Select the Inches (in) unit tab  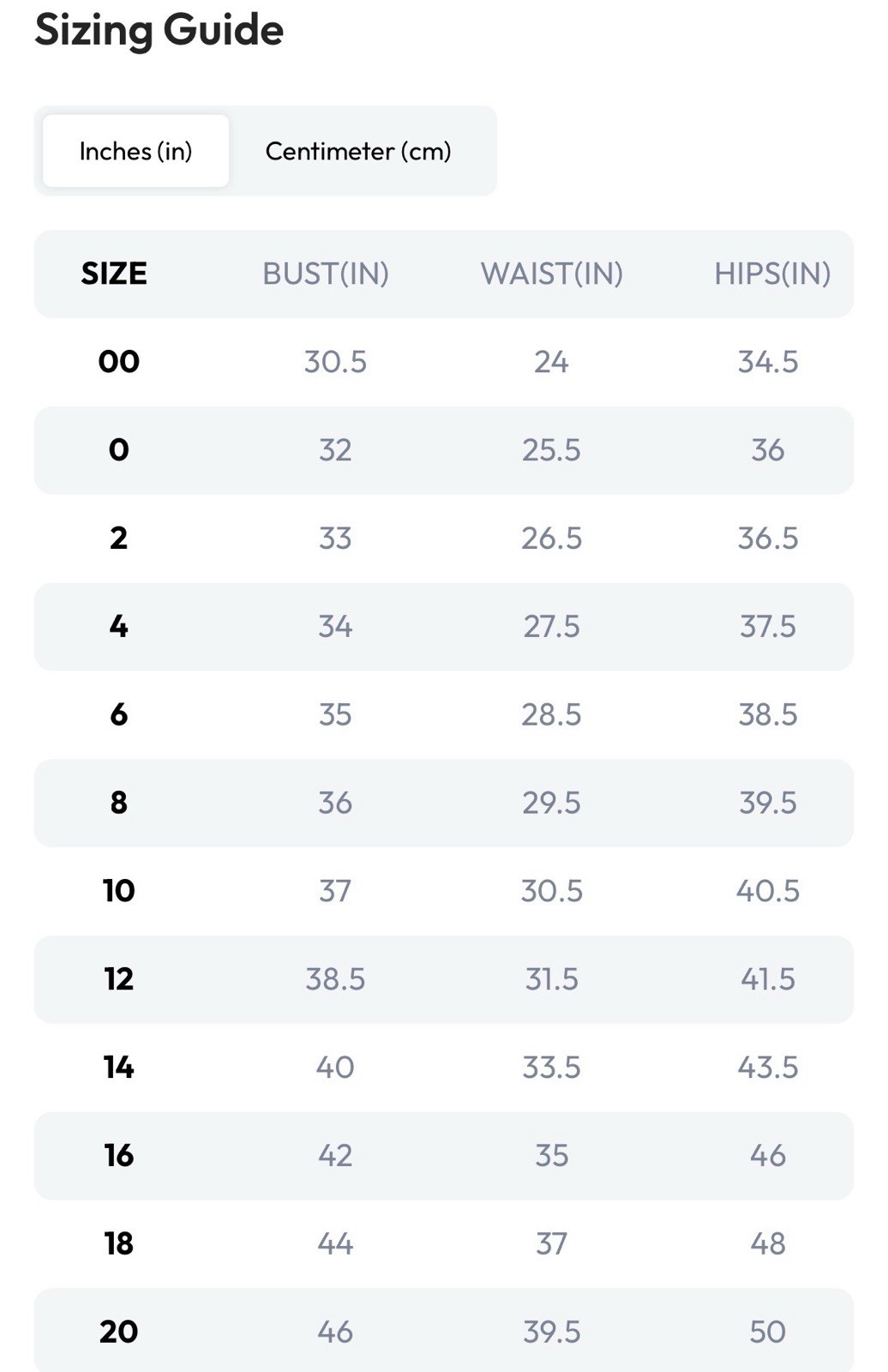pyautogui.click(x=135, y=151)
